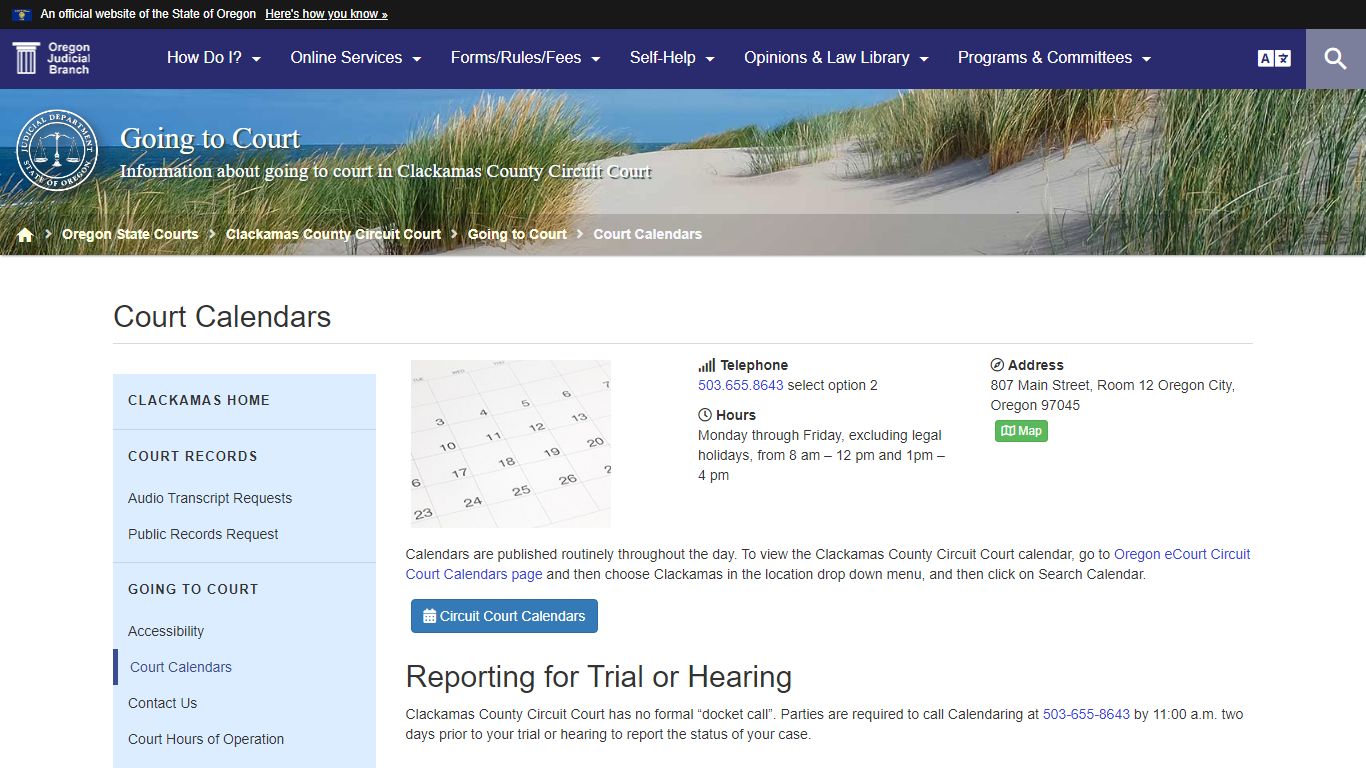
Task: Open the Going to Court breadcrumb
Action: tap(517, 234)
